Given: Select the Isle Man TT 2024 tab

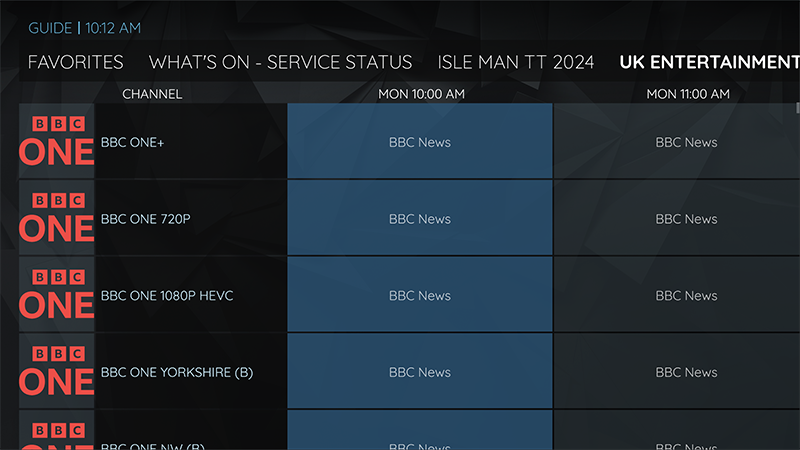Looking at the screenshot, I should point(516,62).
